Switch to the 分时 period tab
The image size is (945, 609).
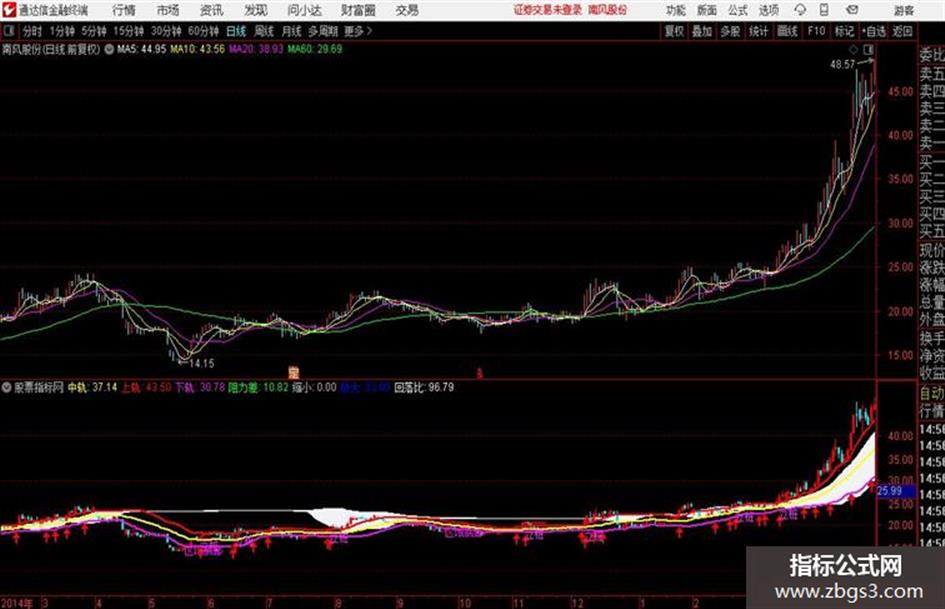click(33, 31)
